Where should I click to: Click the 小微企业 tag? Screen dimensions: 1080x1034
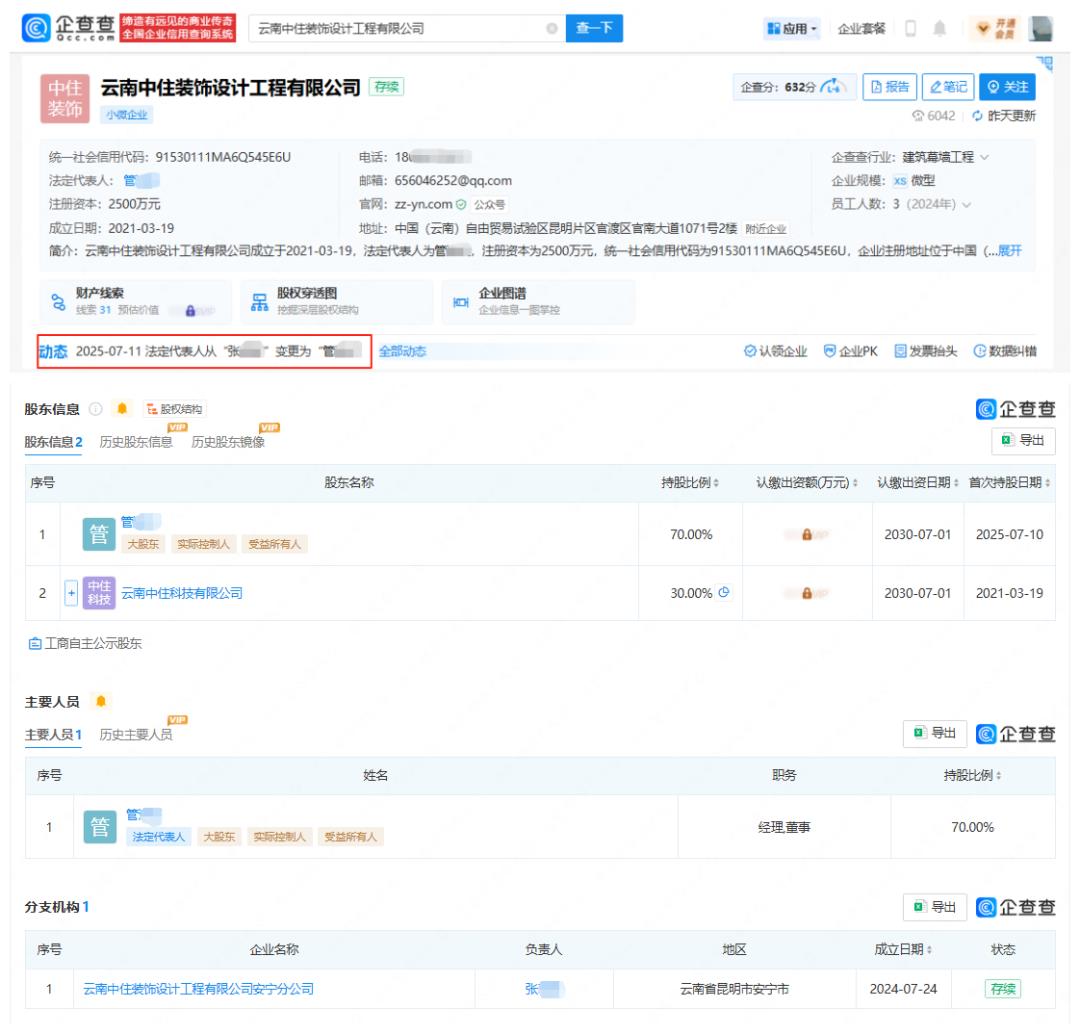127,114
